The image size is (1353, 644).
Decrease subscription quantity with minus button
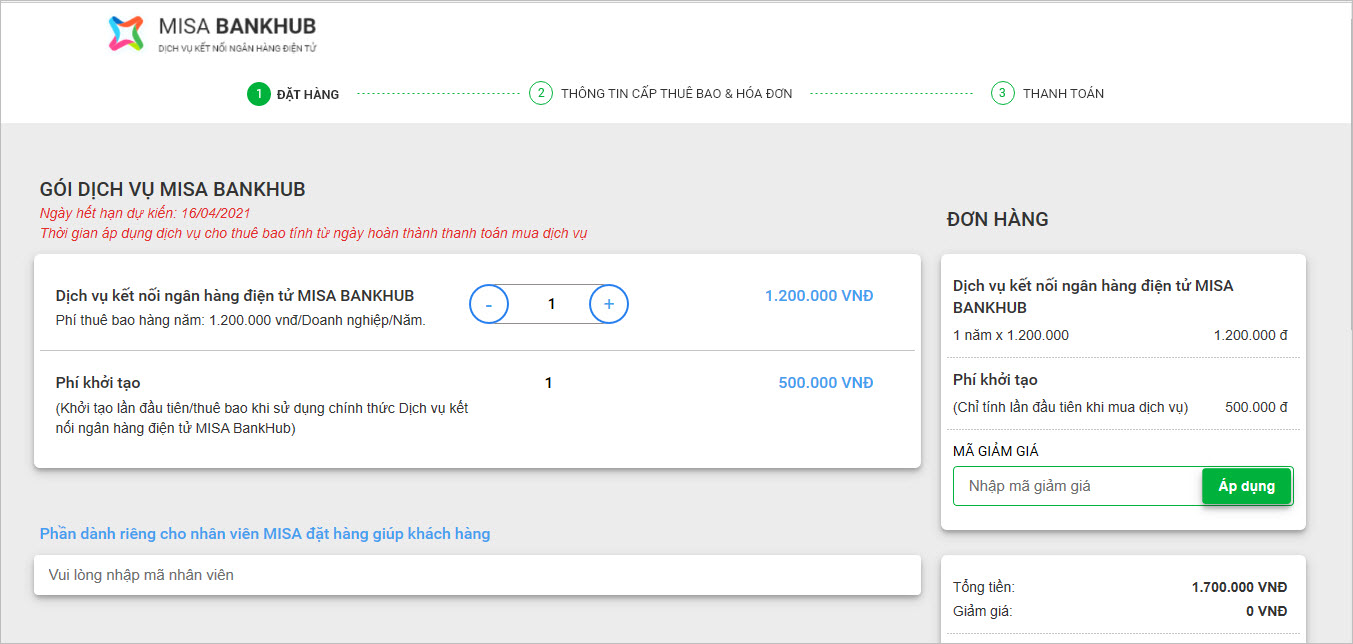(489, 304)
